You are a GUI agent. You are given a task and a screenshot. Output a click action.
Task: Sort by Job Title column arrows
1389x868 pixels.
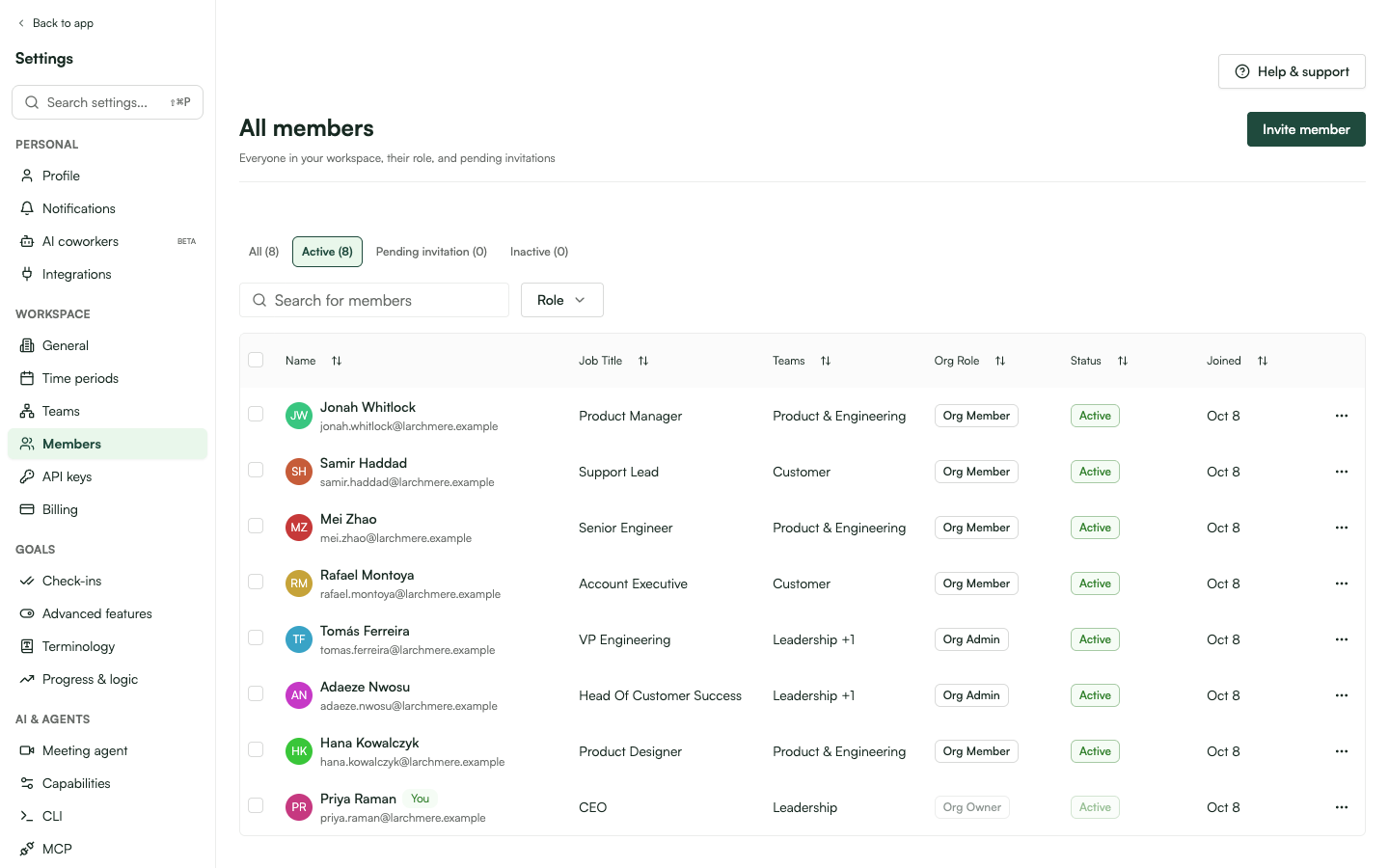point(643,361)
